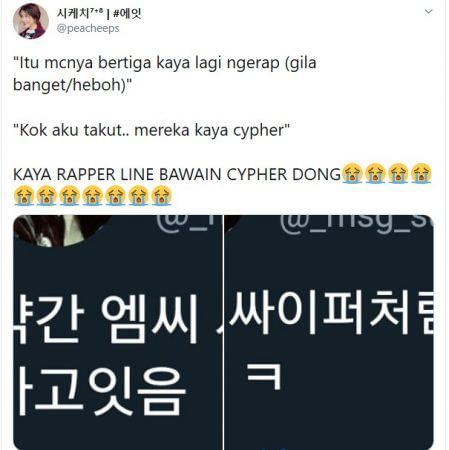Click the @_msg_s handle in right image
449x450 pixels.
pyautogui.click(x=356, y=223)
